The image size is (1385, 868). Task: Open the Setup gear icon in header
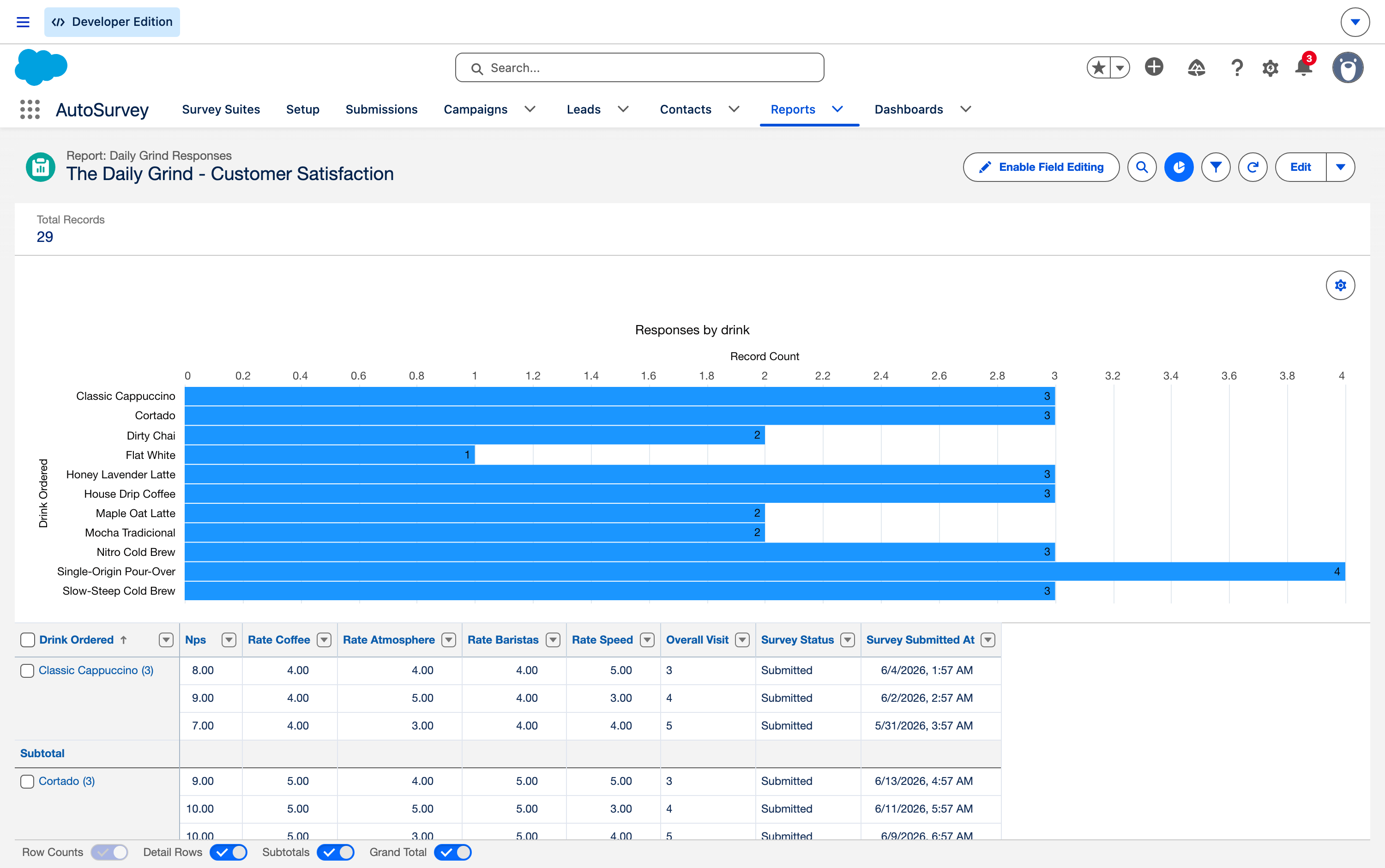[x=1270, y=68]
